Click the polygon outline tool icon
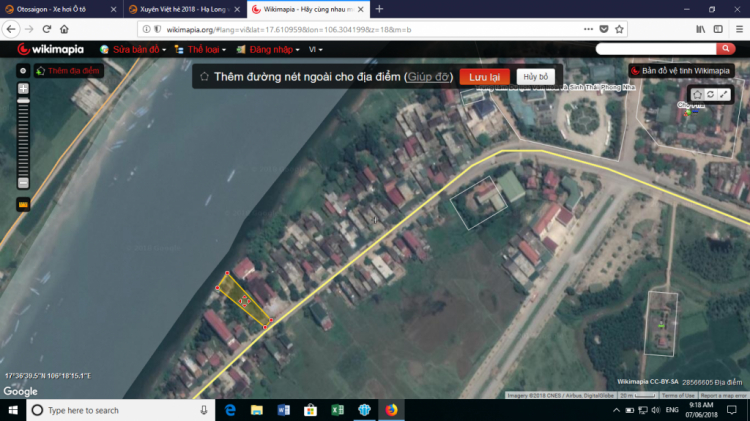750x421 pixels. click(x=697, y=94)
